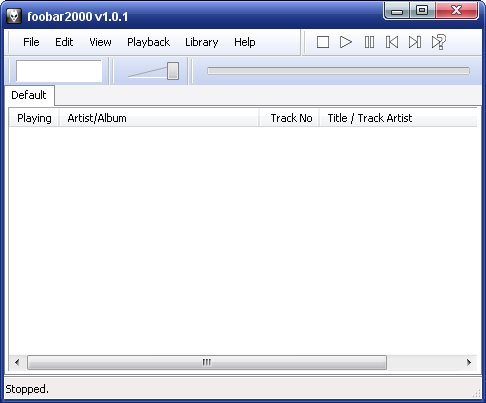Open the Library menu
The width and height of the screenshot is (486, 403).
click(x=201, y=42)
